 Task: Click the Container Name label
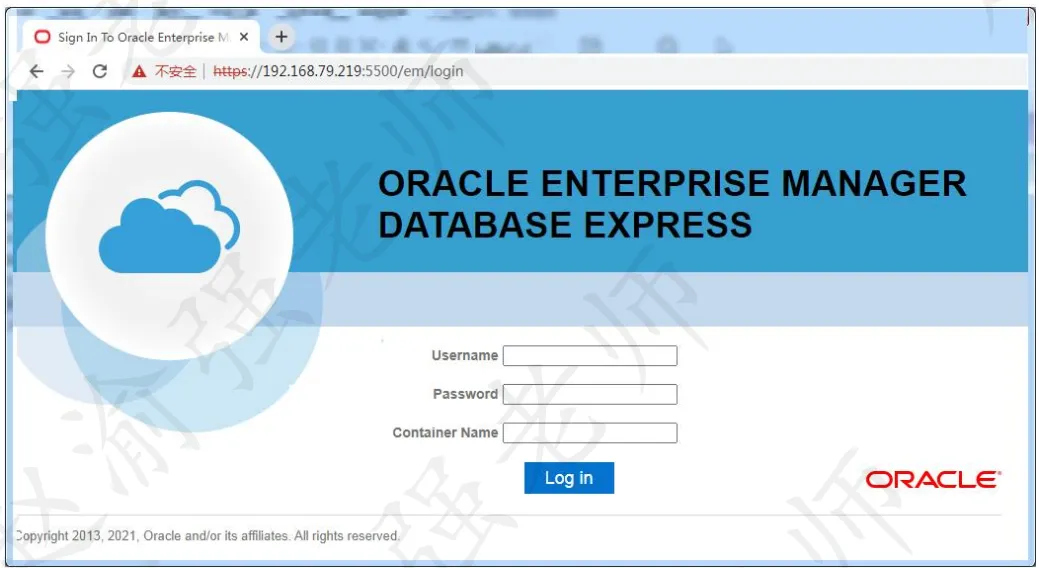click(445, 432)
